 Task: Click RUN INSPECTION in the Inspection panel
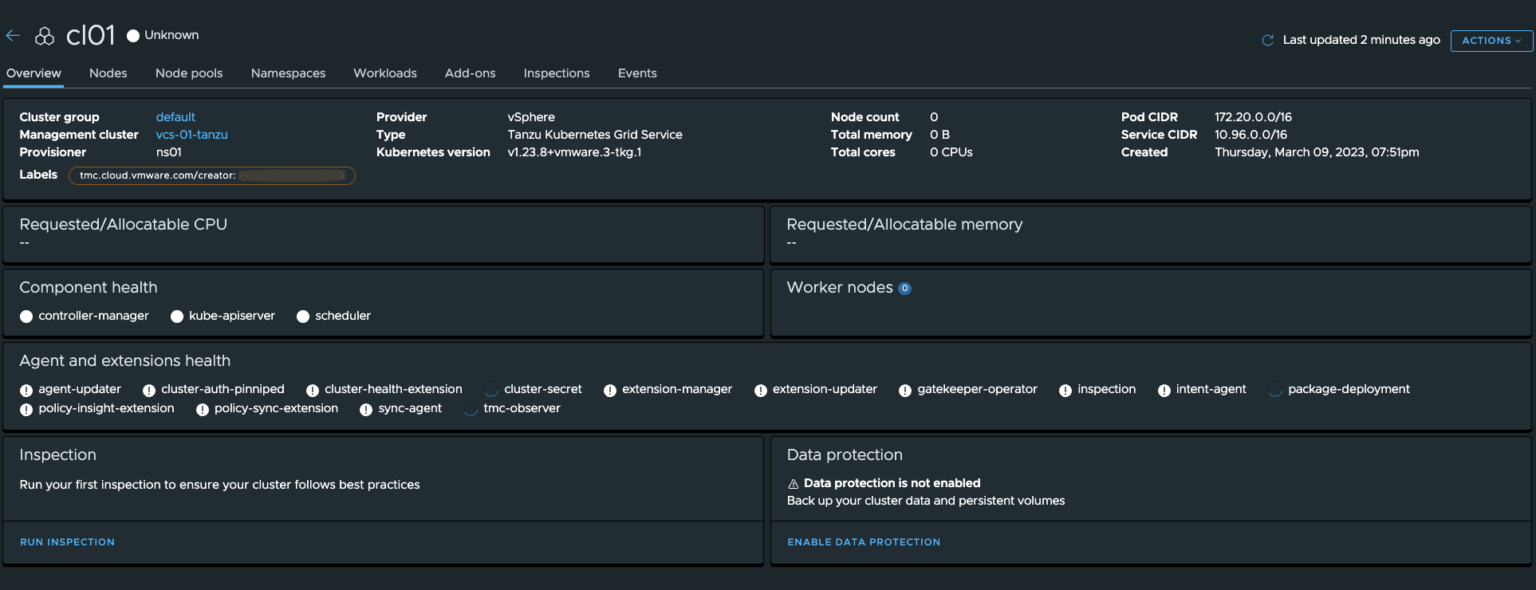pyautogui.click(x=66, y=541)
